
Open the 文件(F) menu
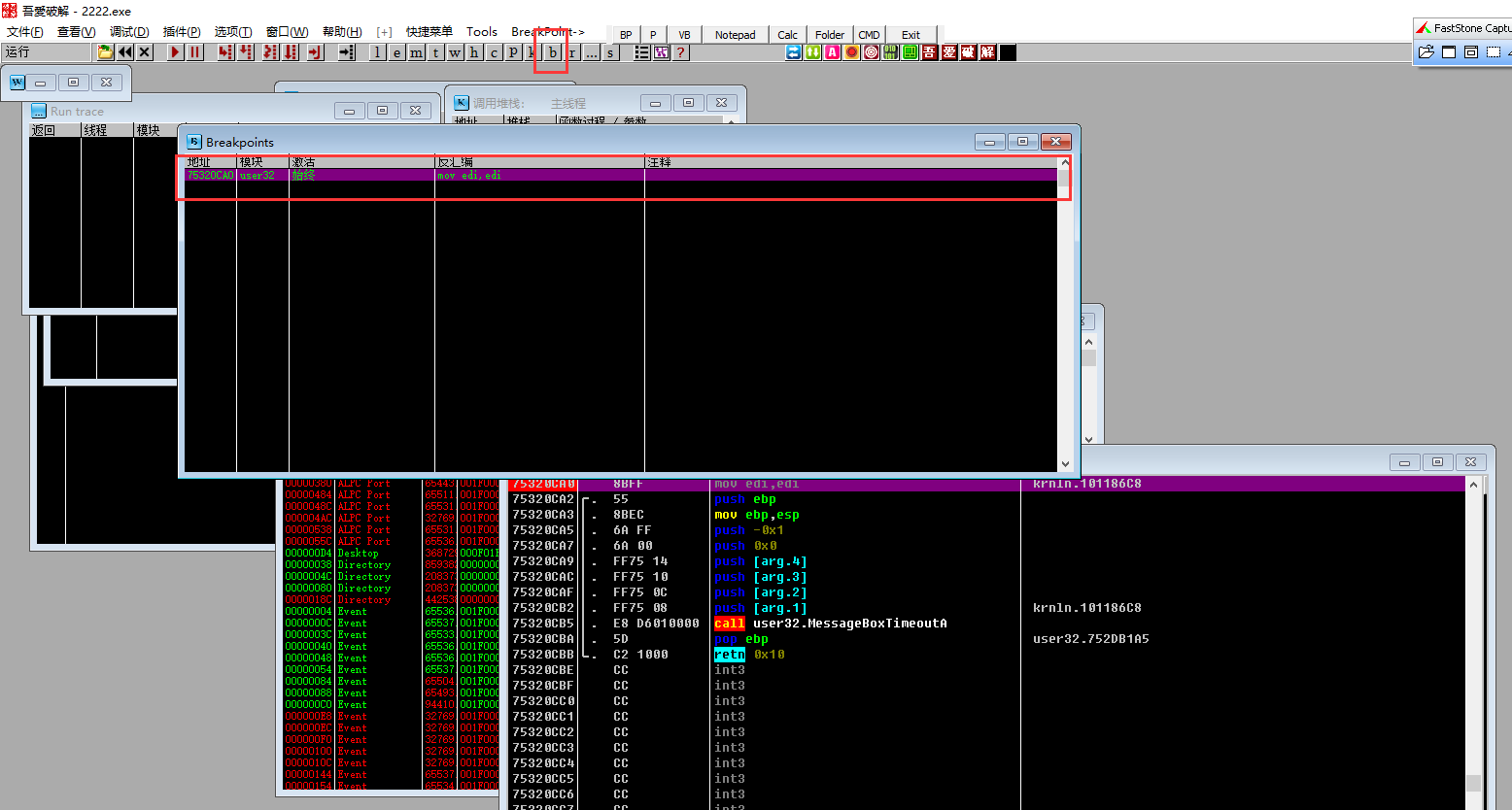[x=24, y=32]
